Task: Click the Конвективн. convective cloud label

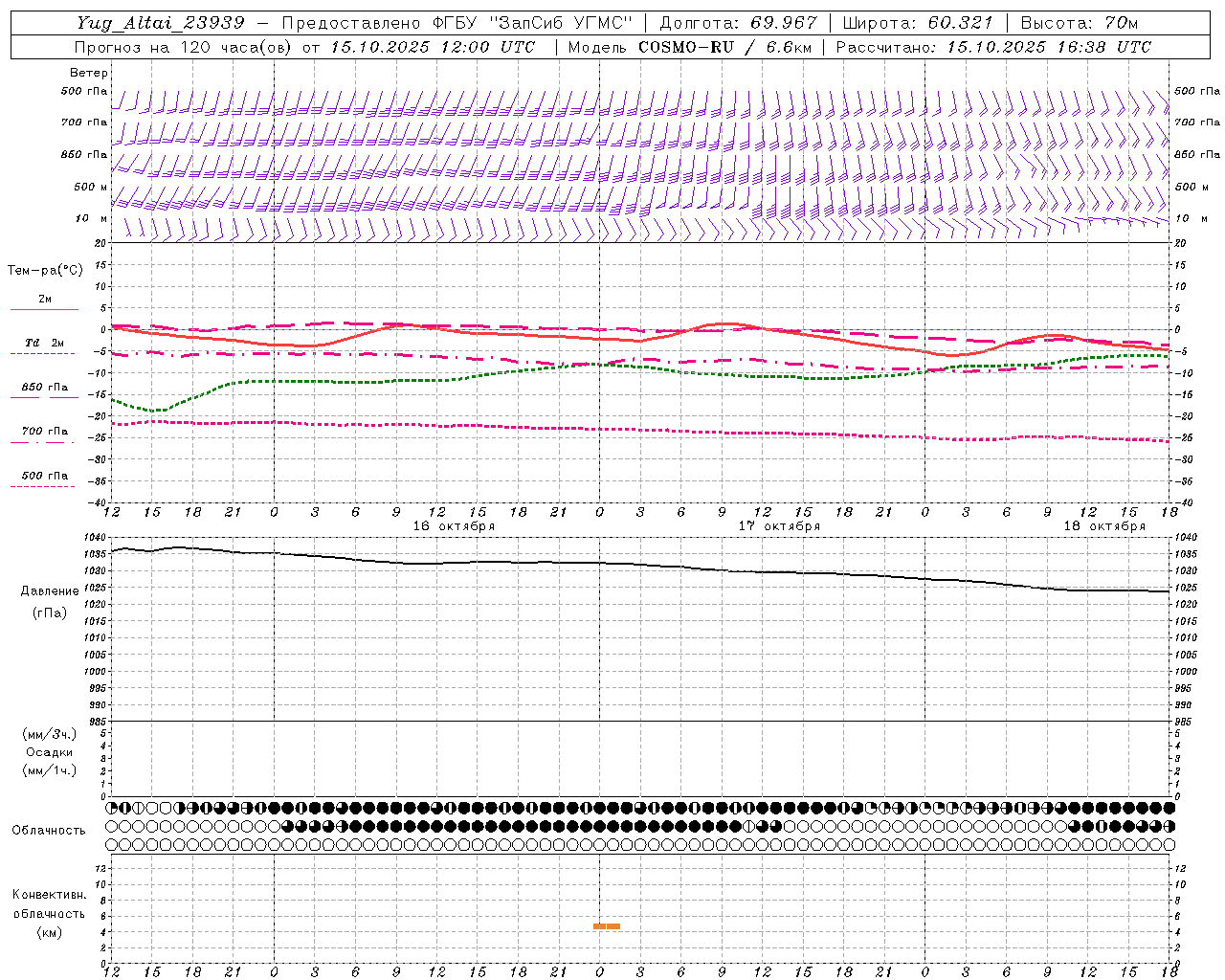Action: click(50, 895)
